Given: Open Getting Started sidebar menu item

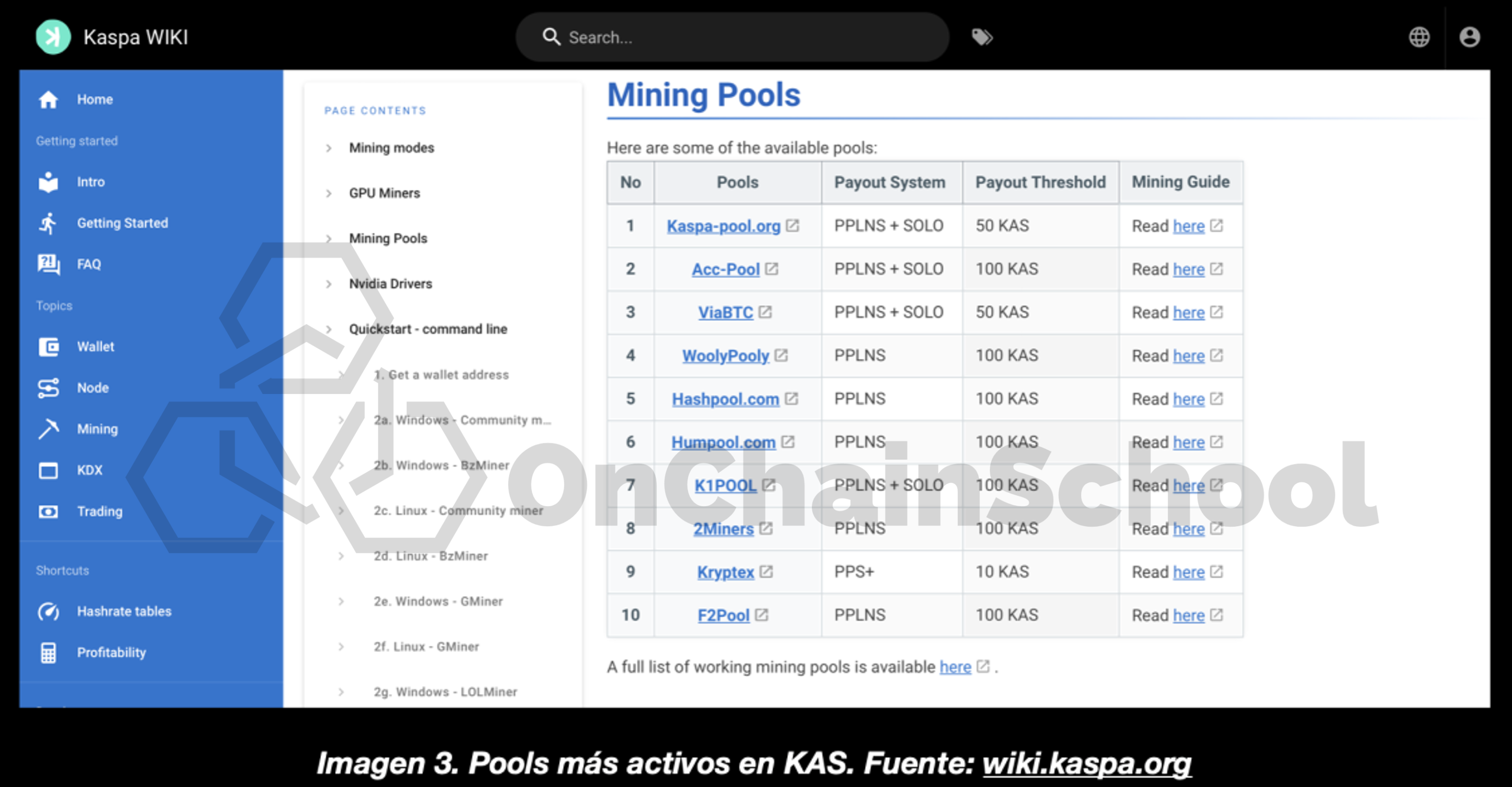Looking at the screenshot, I should [151, 223].
